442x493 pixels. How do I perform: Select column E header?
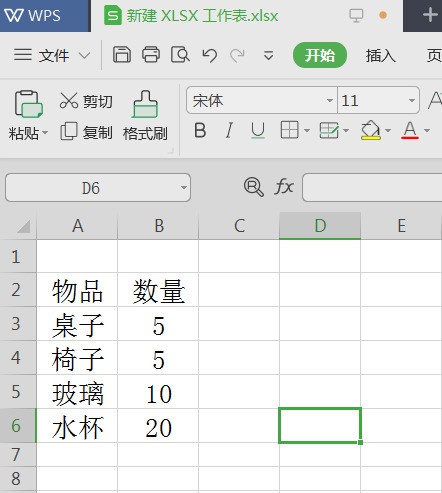pos(401,226)
